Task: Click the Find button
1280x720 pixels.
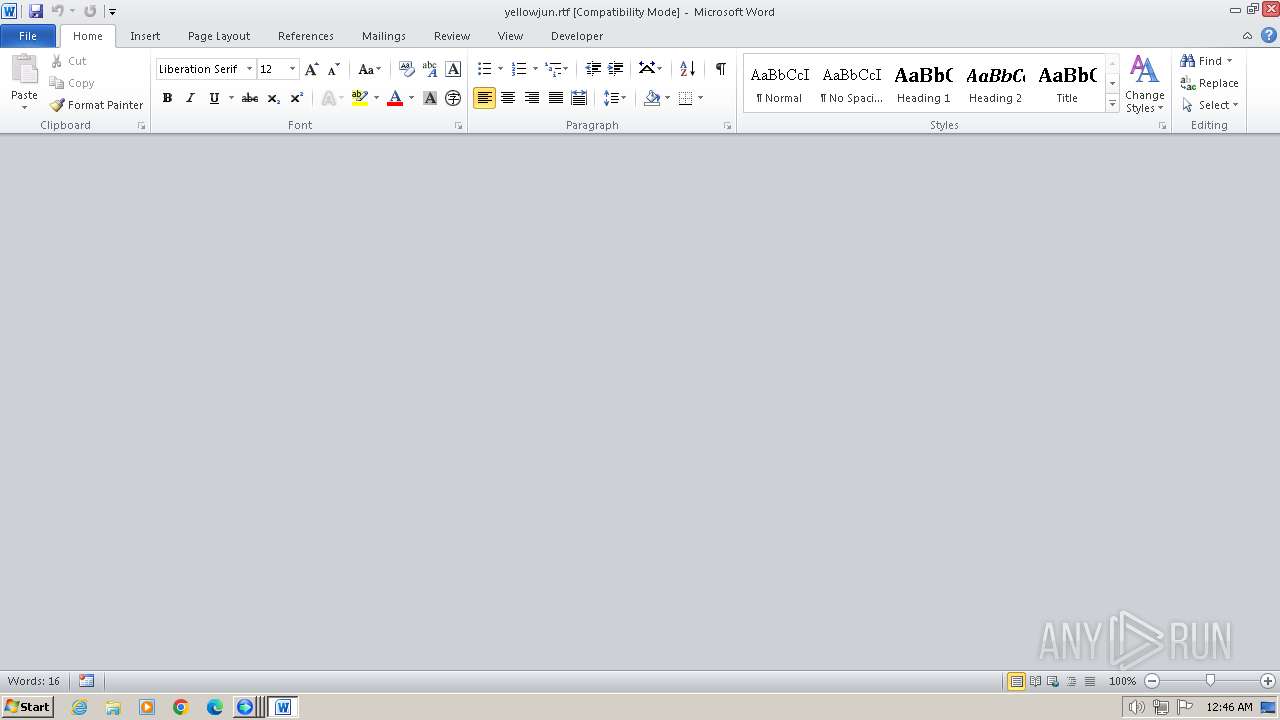Action: [1207, 61]
